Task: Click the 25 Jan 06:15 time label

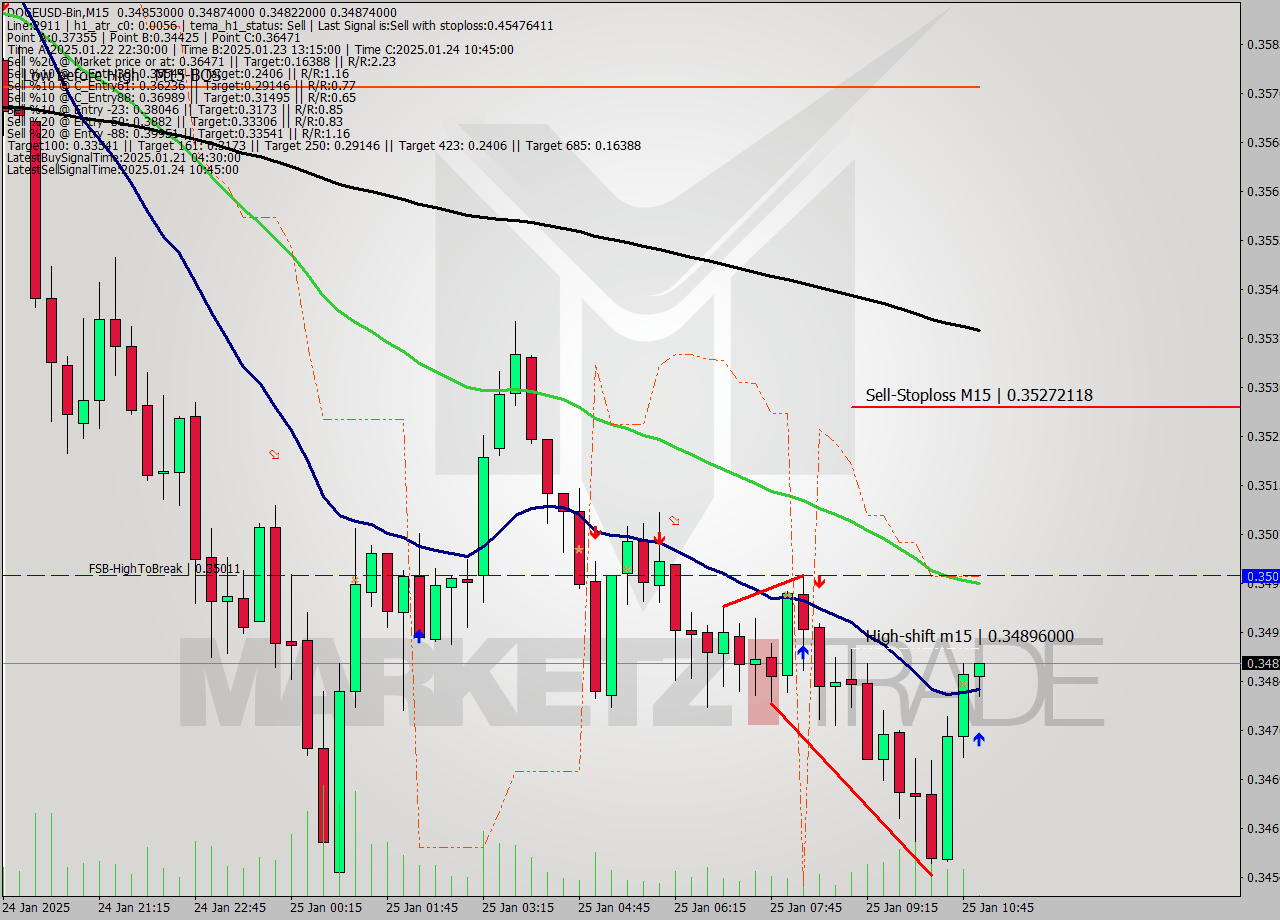Action: pyautogui.click(x=710, y=908)
